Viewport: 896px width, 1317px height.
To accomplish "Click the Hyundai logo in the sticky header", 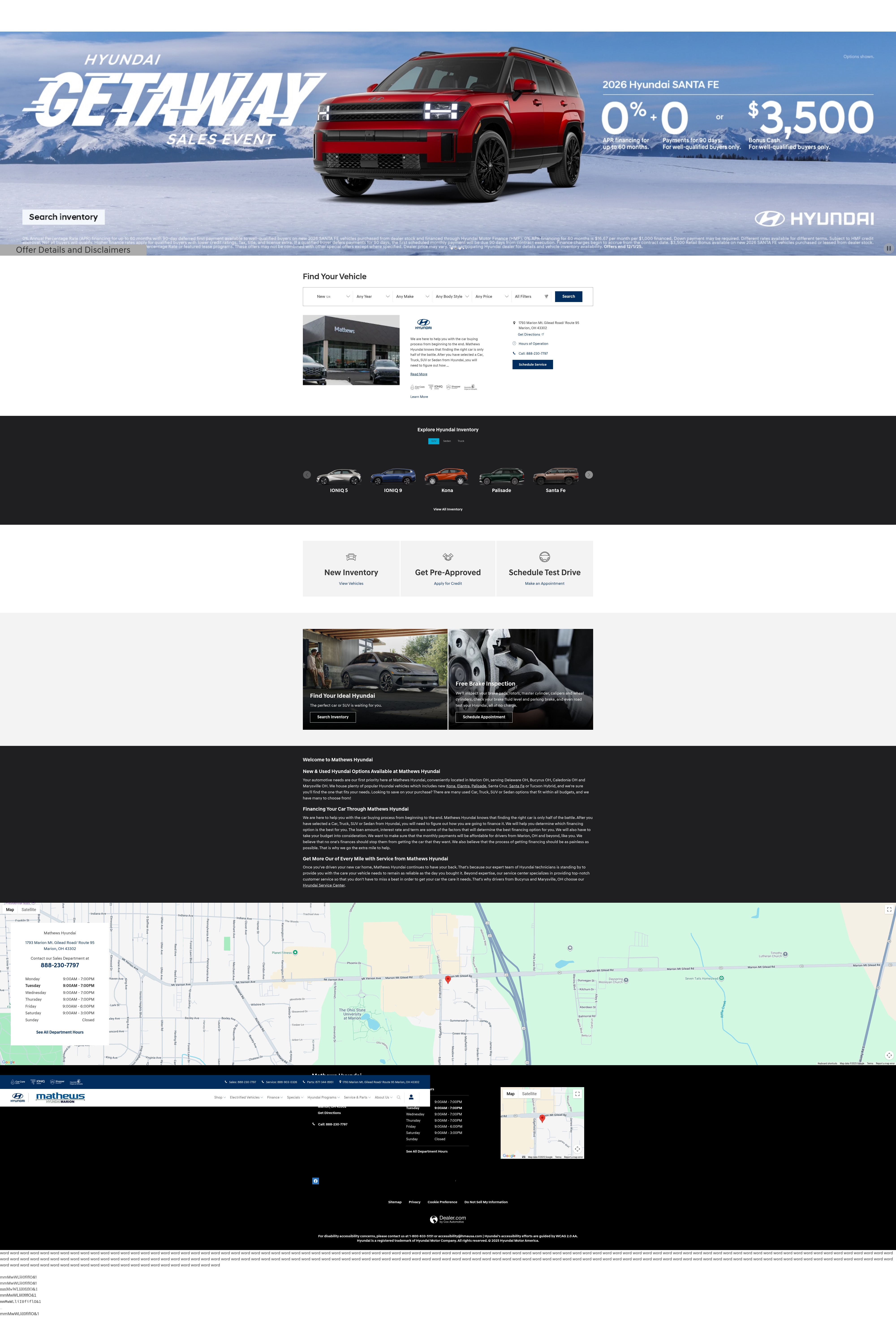I will point(17,1098).
